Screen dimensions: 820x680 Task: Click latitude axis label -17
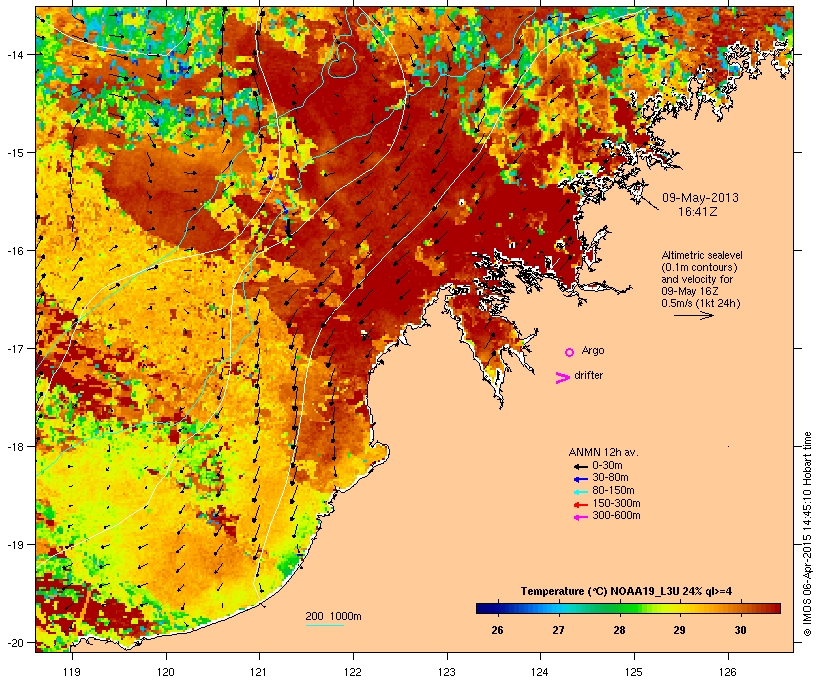[15, 348]
